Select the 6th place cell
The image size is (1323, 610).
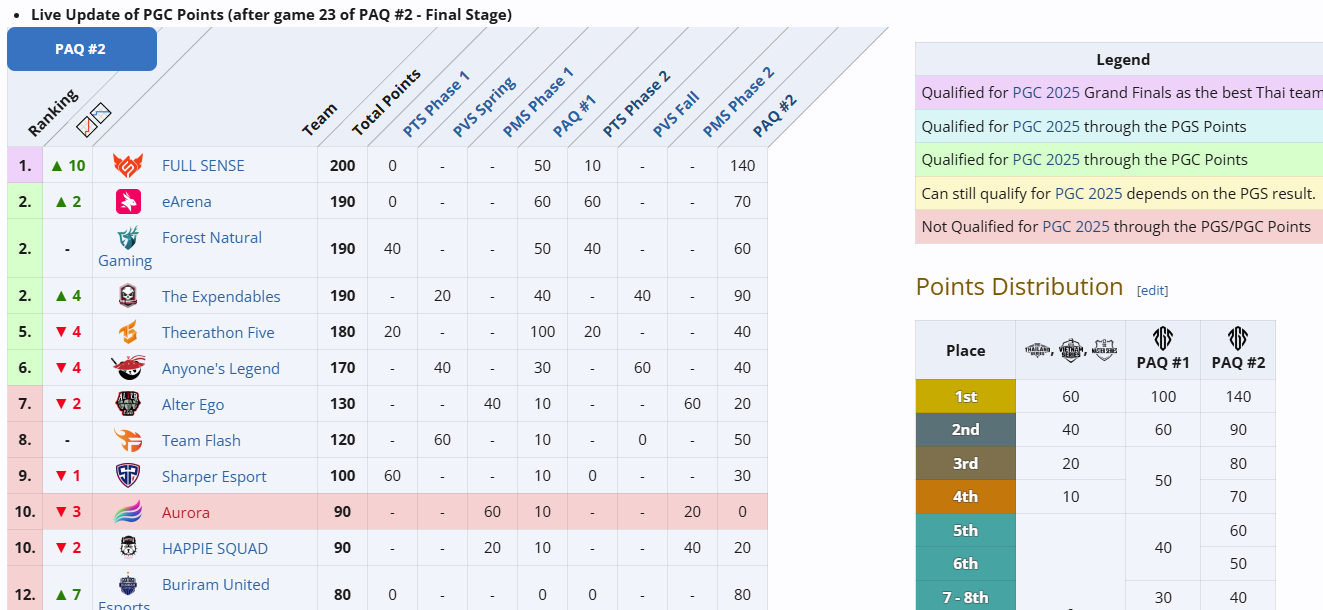coord(965,564)
